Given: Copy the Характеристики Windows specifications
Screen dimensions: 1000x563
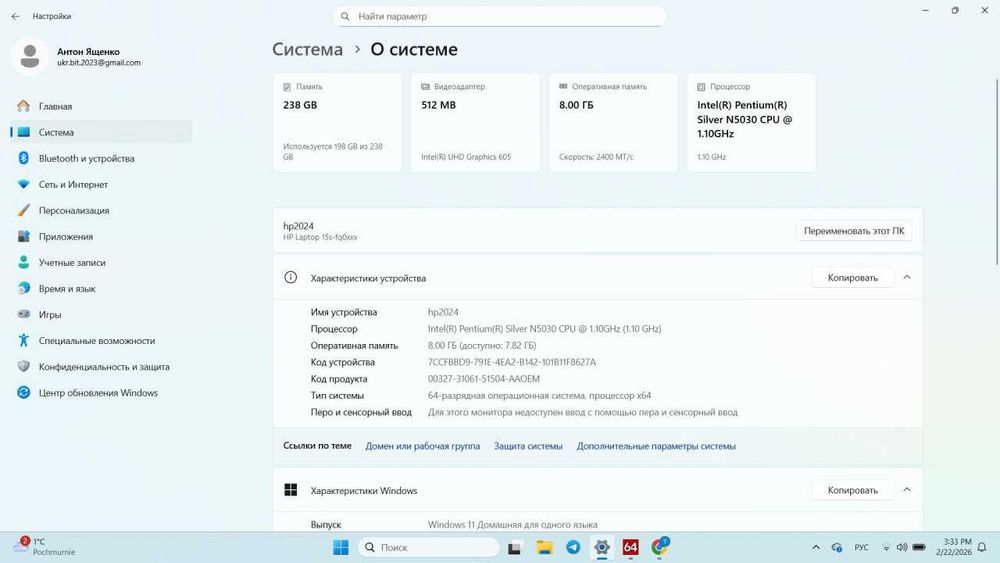Looking at the screenshot, I should point(853,490).
